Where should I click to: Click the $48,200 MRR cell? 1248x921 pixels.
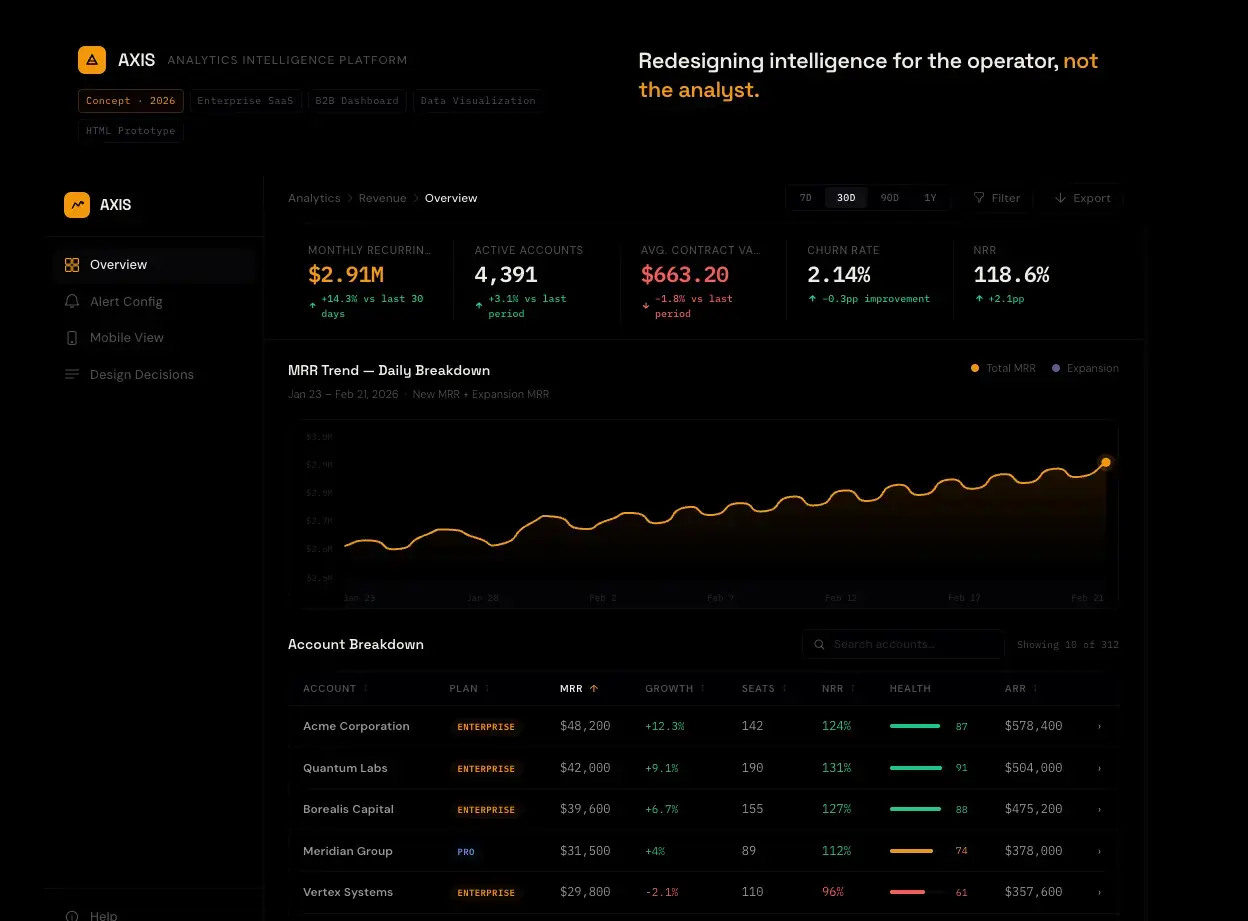(585, 726)
